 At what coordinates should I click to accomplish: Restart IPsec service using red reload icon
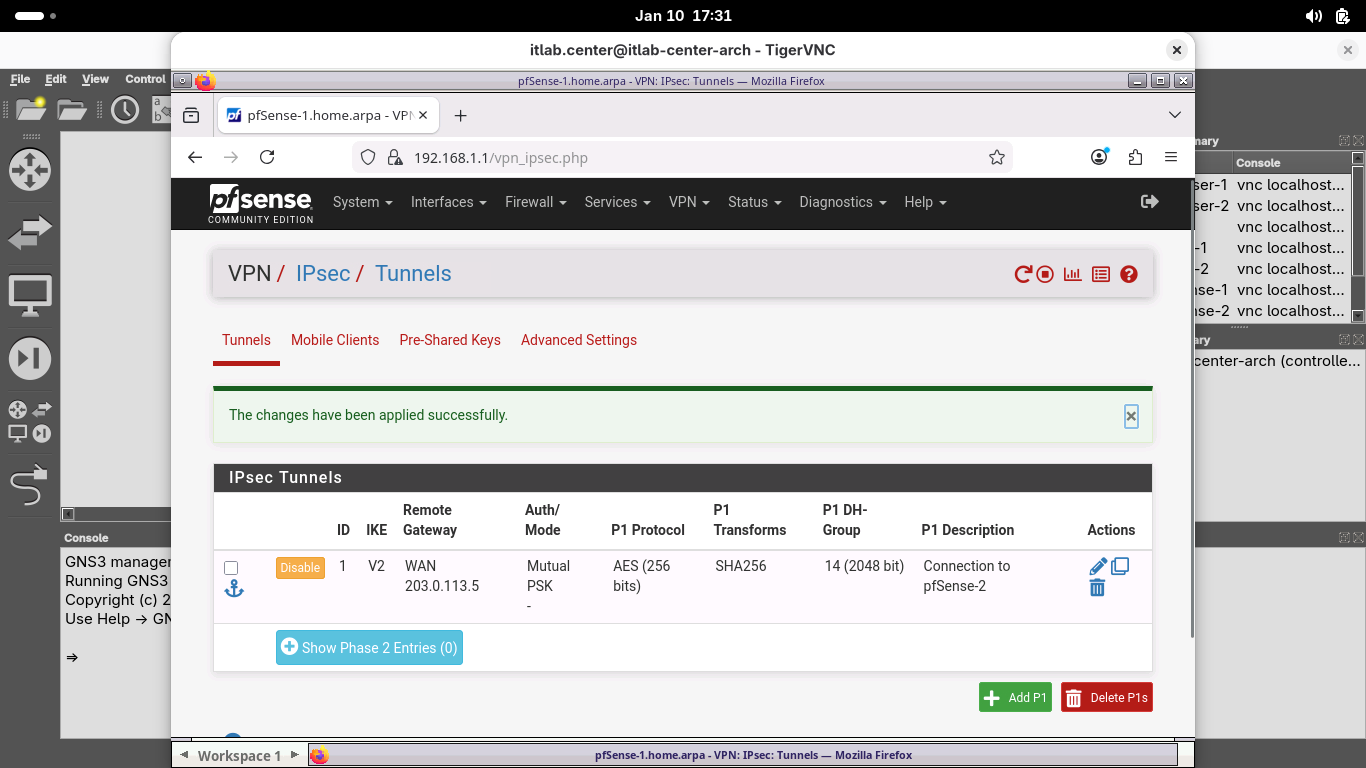1022,274
